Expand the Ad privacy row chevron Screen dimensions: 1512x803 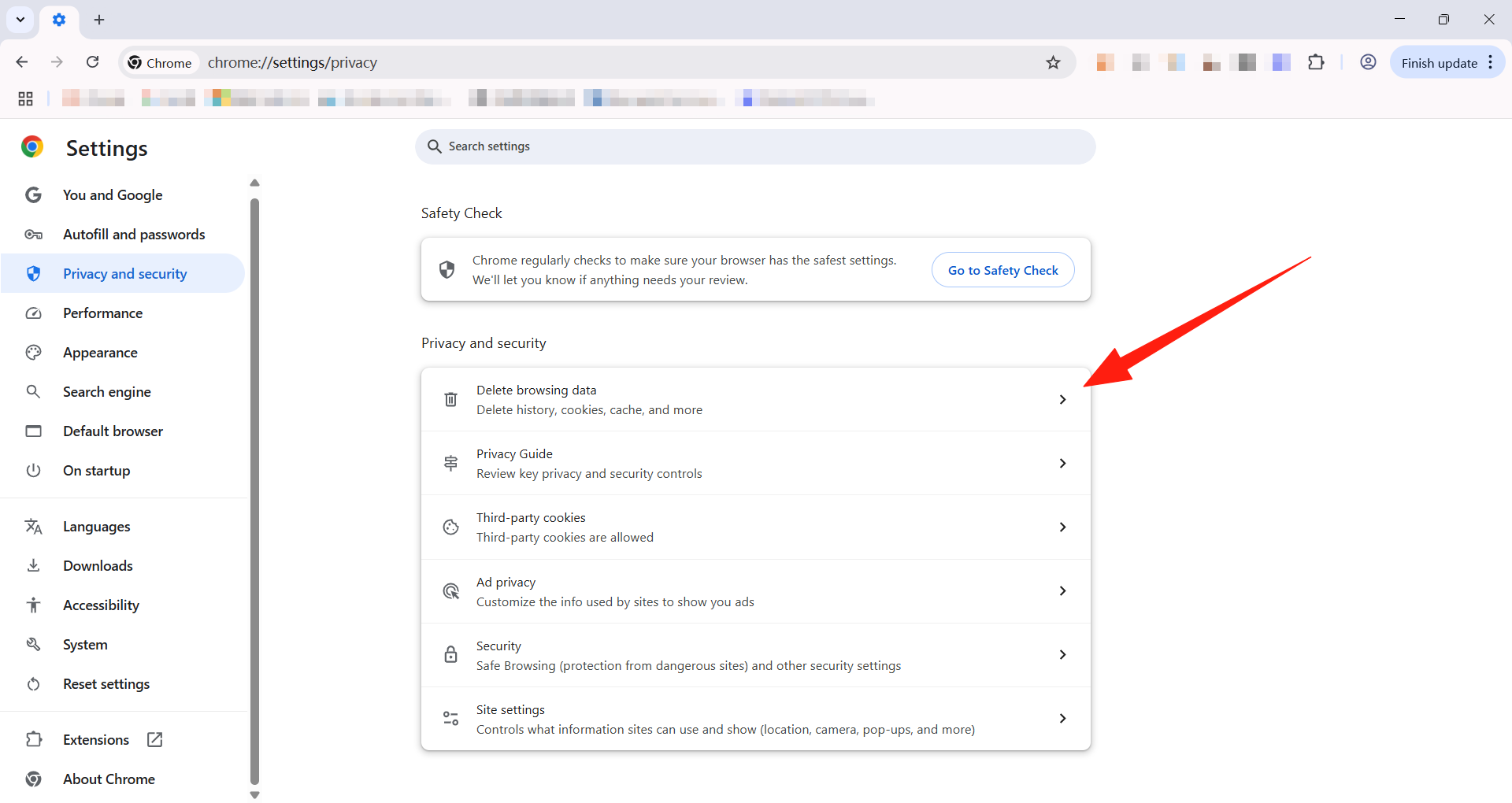click(1062, 590)
